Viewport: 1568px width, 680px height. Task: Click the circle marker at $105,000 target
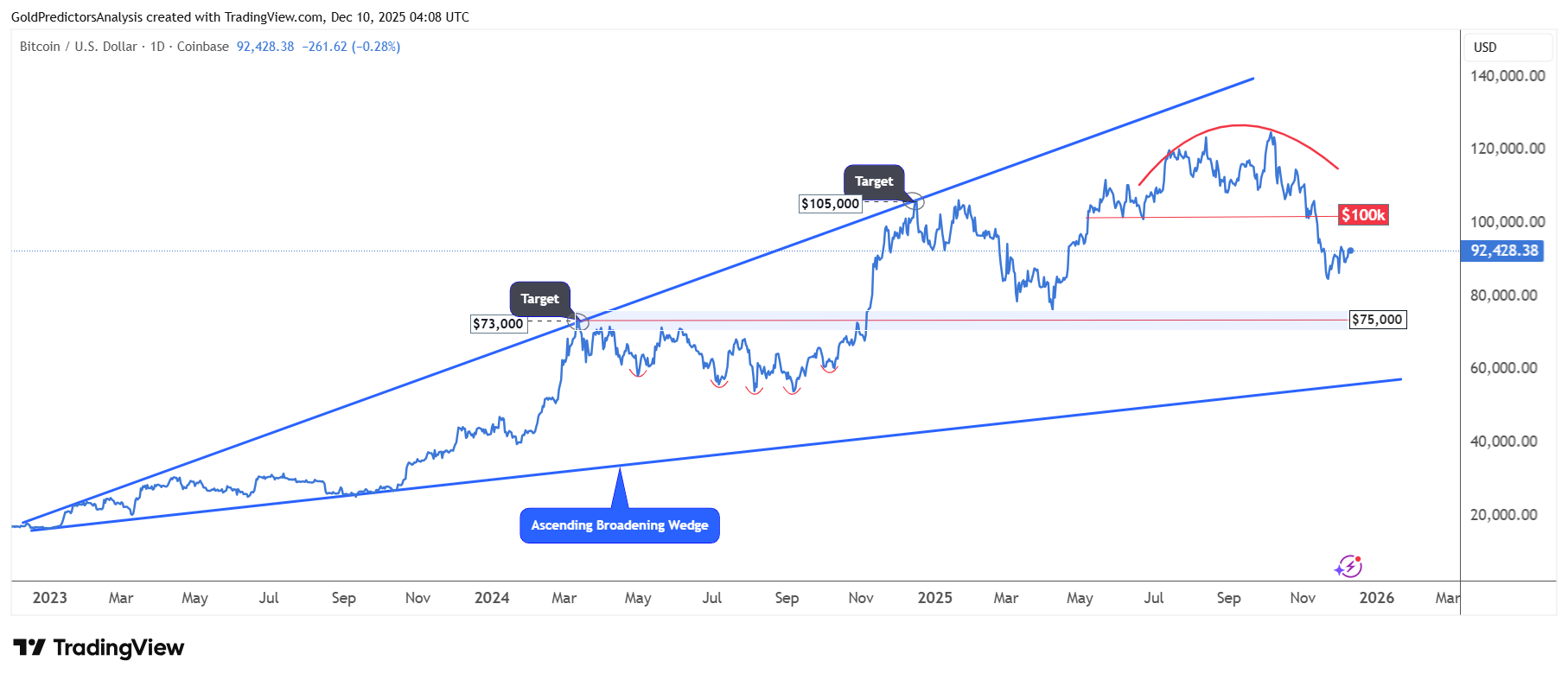click(x=915, y=202)
